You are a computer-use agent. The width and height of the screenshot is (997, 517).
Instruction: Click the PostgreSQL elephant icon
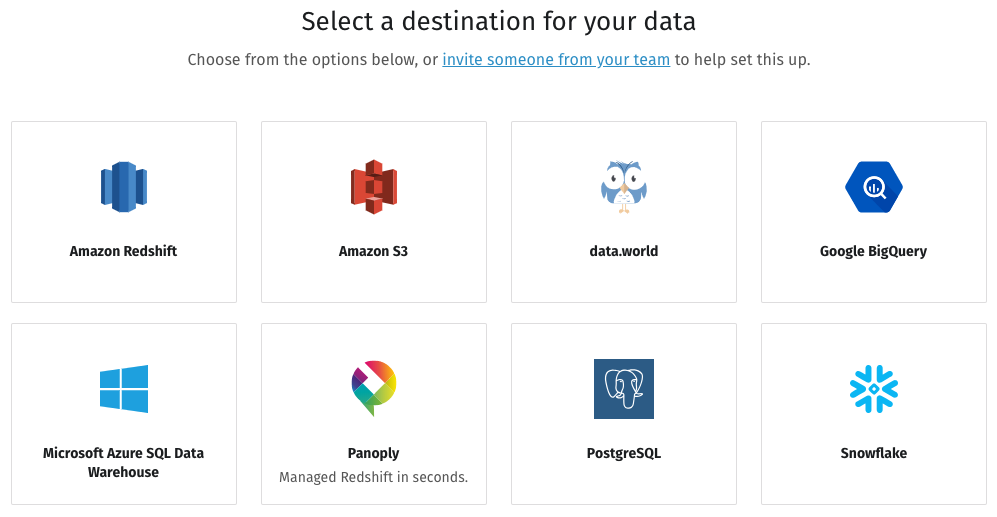624,389
